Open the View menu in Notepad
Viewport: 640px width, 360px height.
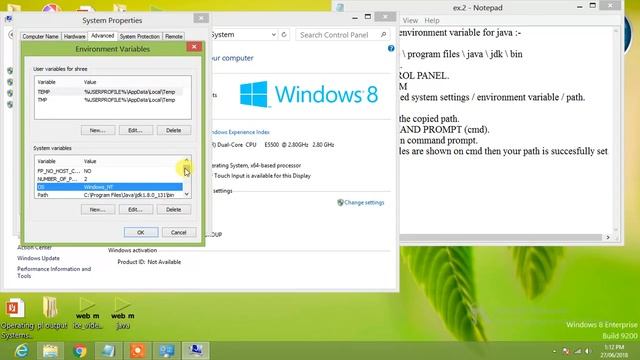410,20
